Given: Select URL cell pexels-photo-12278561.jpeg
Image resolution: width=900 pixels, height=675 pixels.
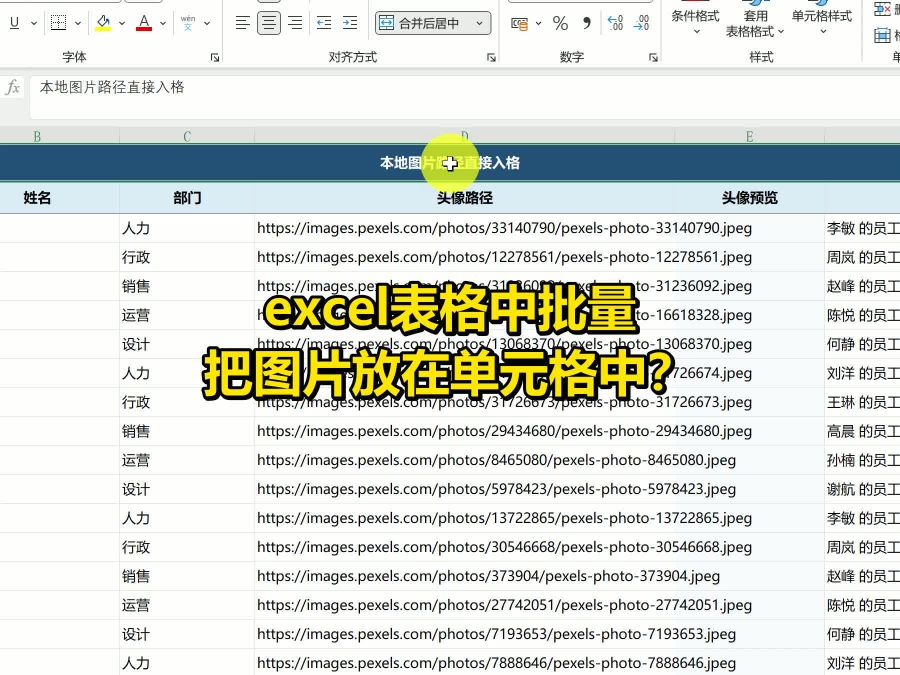Looking at the screenshot, I should [x=464, y=257].
